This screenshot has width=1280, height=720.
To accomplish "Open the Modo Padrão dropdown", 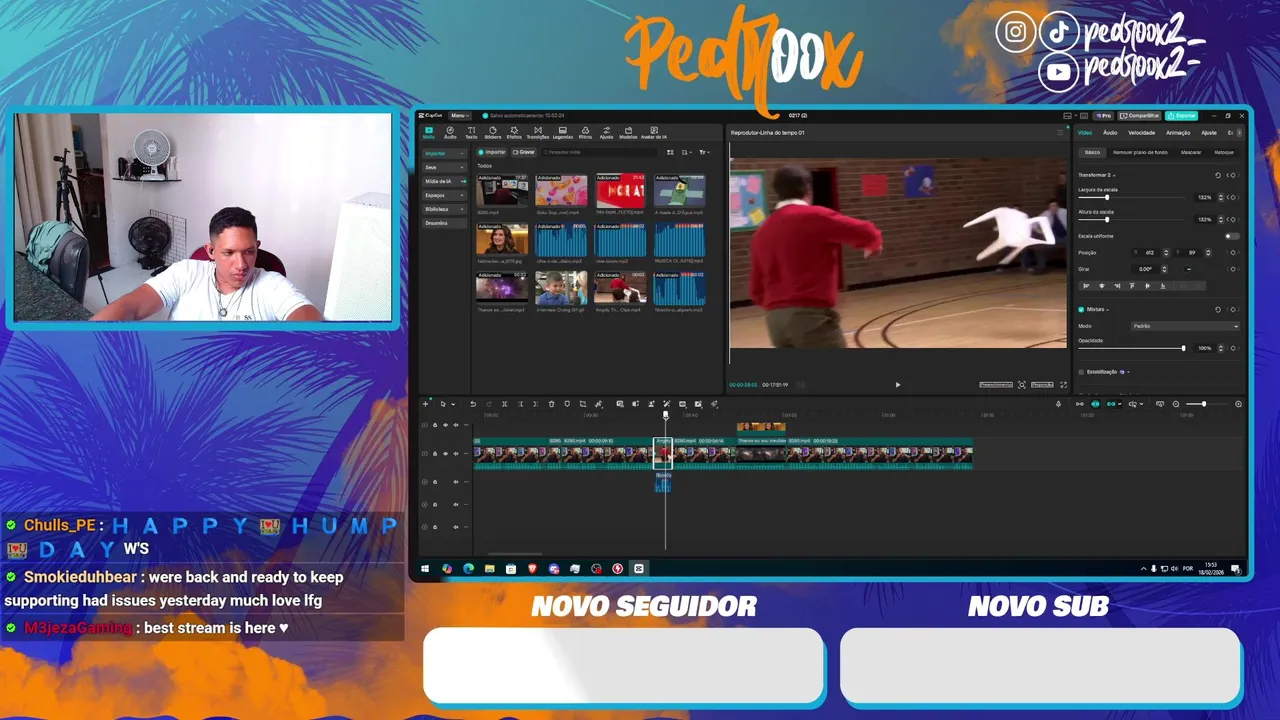I will [x=1185, y=326].
